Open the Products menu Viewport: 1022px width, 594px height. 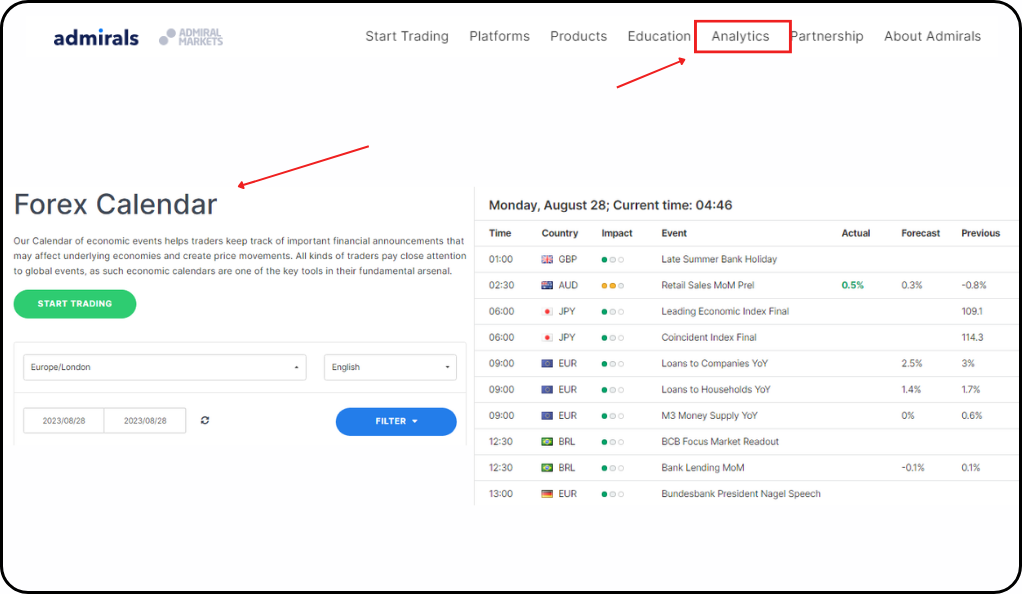[x=579, y=37]
